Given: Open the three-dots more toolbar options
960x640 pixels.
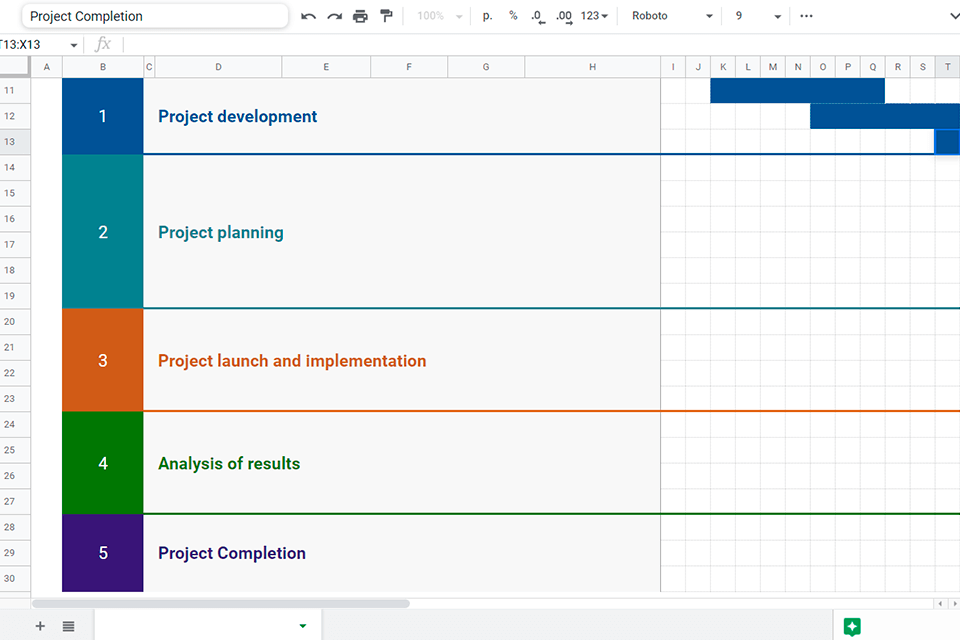Looking at the screenshot, I should coord(806,16).
